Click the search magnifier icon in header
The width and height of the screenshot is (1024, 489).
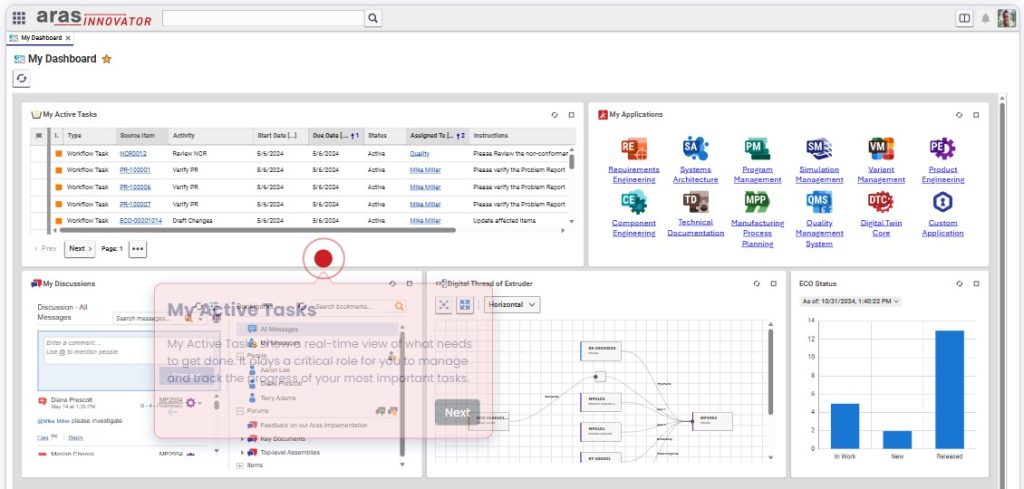pyautogui.click(x=373, y=18)
